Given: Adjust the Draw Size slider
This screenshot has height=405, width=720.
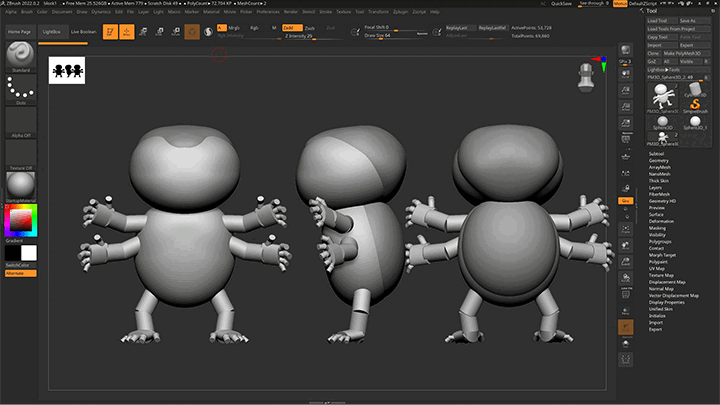Looking at the screenshot, I should click(x=396, y=36).
